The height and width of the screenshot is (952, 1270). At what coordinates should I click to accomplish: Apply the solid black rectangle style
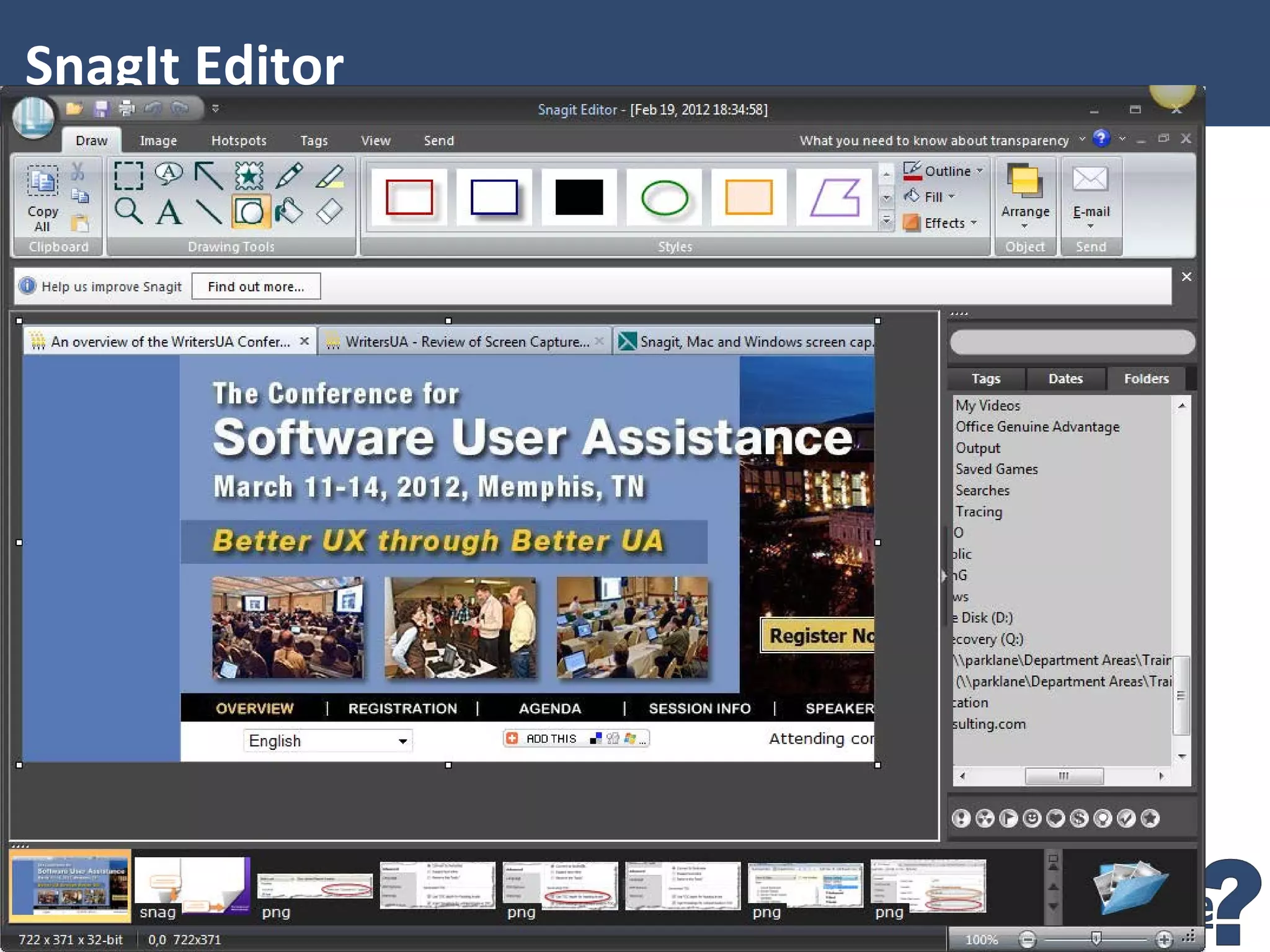pos(579,197)
